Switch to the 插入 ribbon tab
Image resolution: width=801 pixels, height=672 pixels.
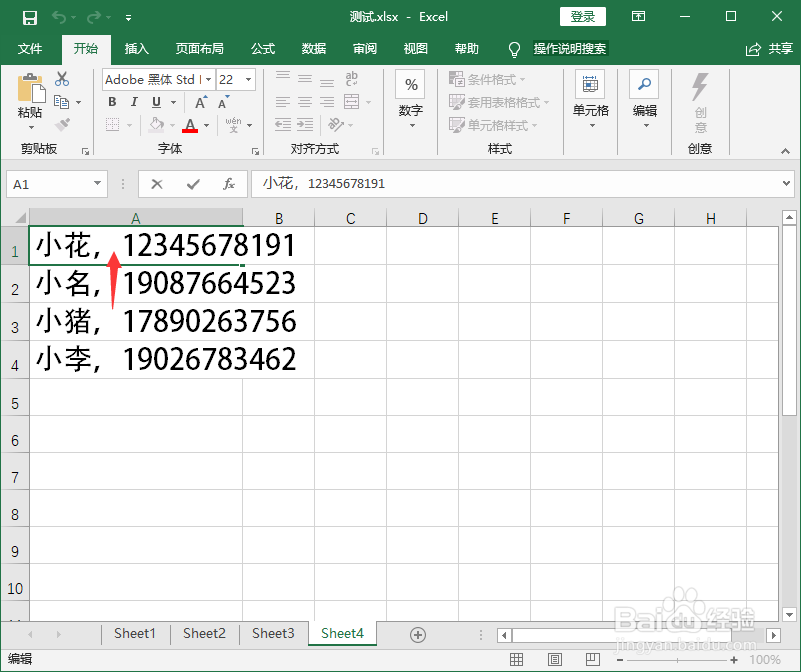click(136, 48)
